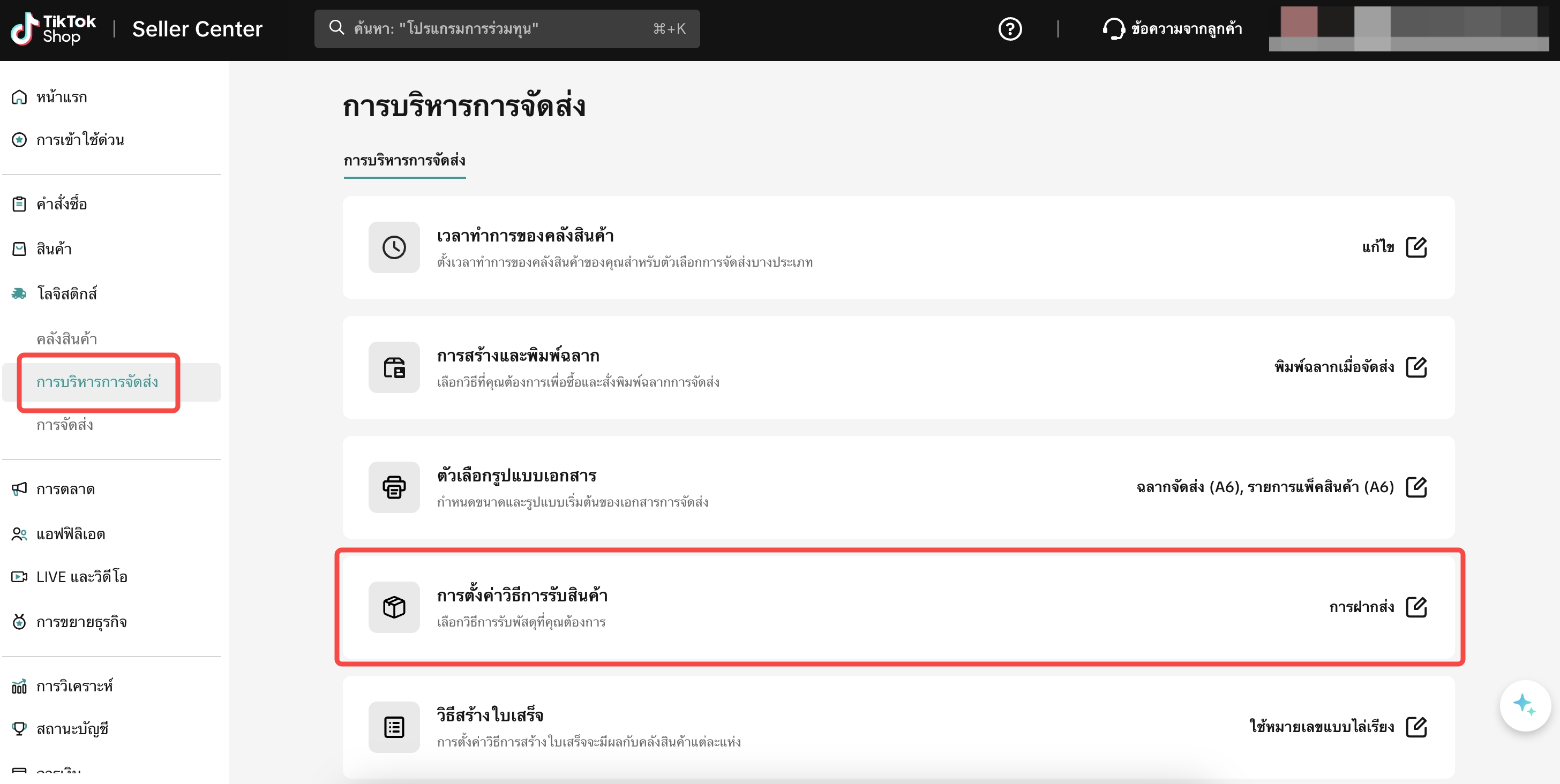The height and width of the screenshot is (784, 1560).
Task: Click the search magnifier icon
Action: [x=336, y=27]
